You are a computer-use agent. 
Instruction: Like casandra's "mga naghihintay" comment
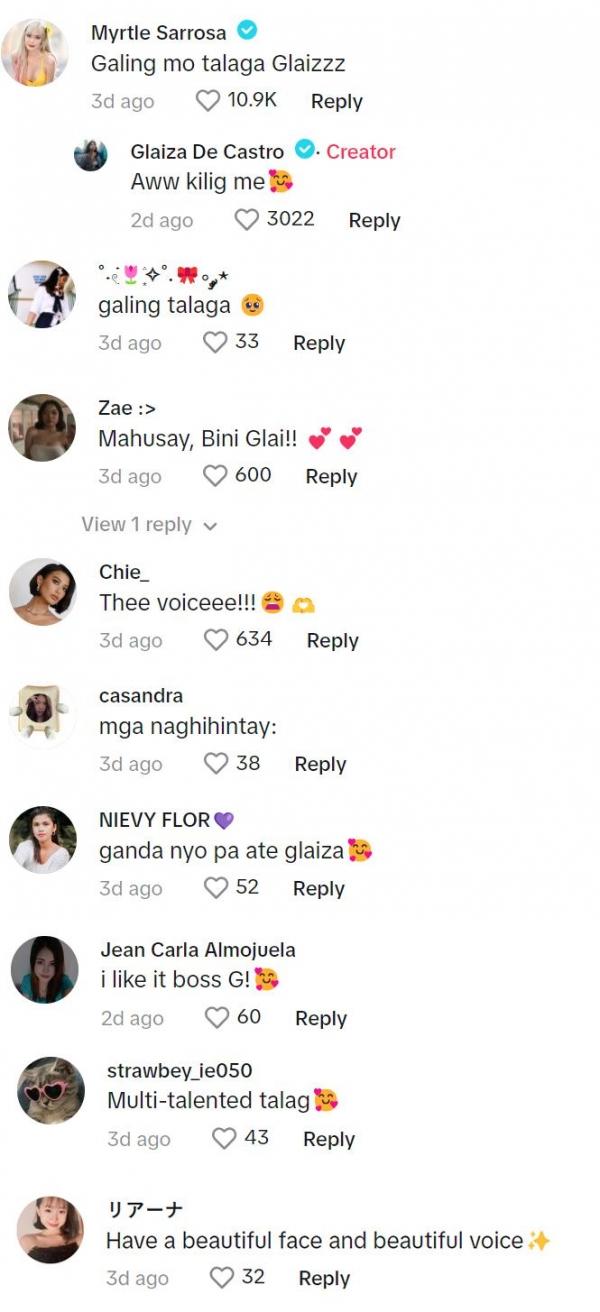point(215,764)
